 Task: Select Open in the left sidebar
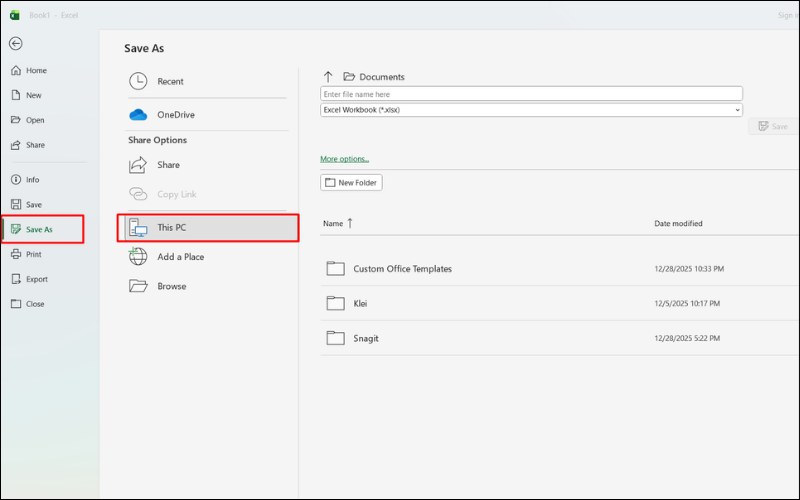click(x=28, y=120)
